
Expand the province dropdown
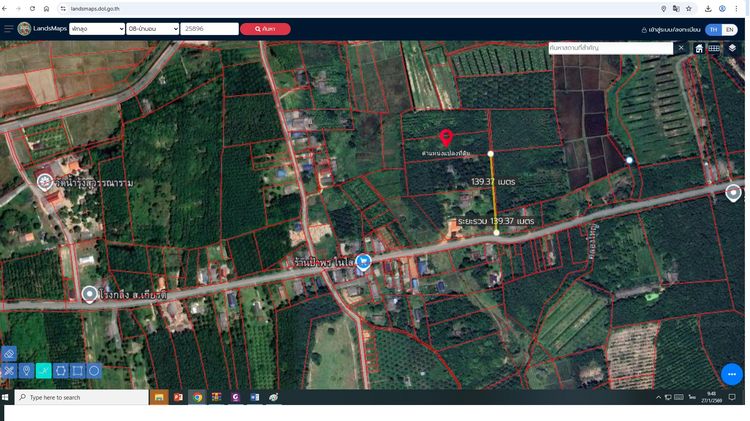(x=97, y=29)
